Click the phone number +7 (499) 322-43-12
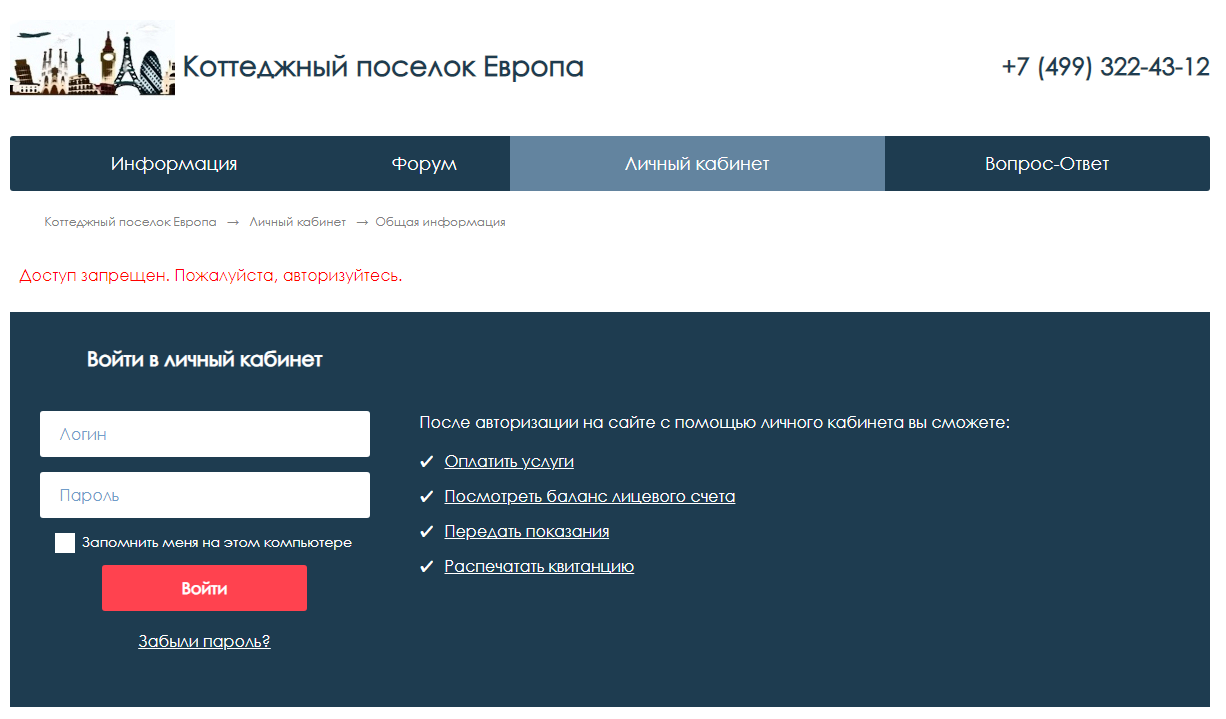Image resolution: width=1226 pixels, height=719 pixels. click(x=1105, y=67)
